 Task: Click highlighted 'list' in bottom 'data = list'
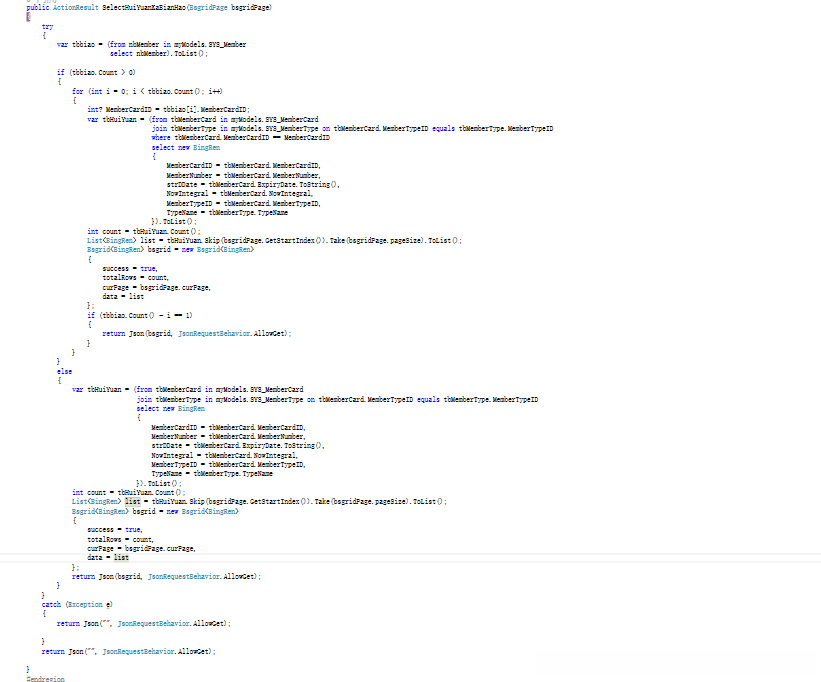pyautogui.click(x=121, y=557)
